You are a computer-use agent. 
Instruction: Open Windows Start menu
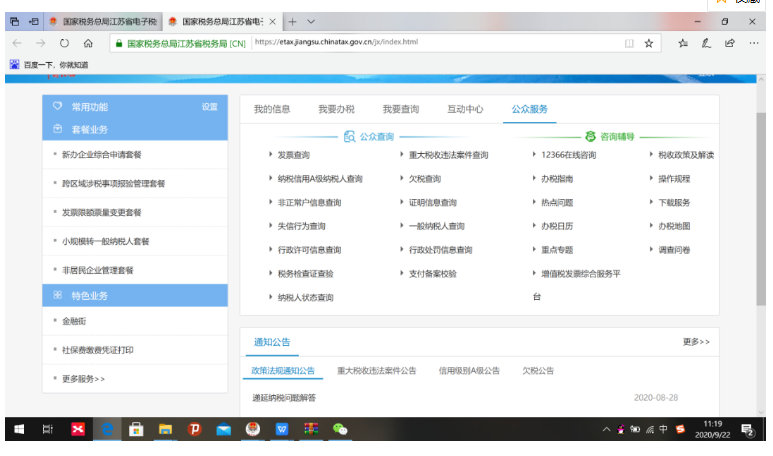19,429
